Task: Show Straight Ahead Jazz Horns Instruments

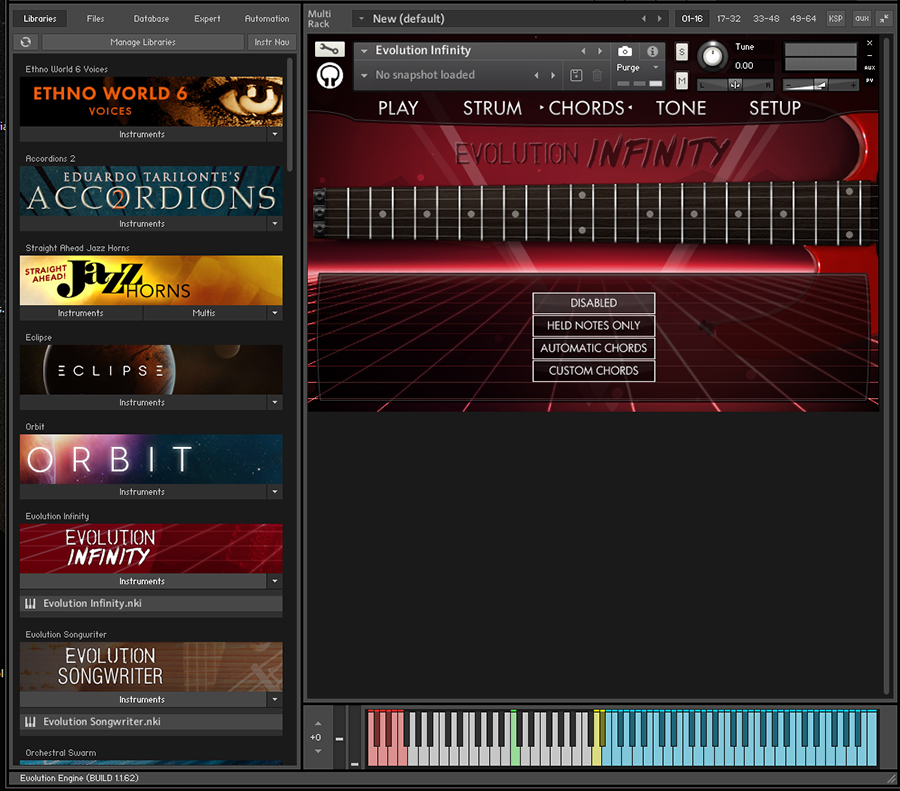Action: 81,313
